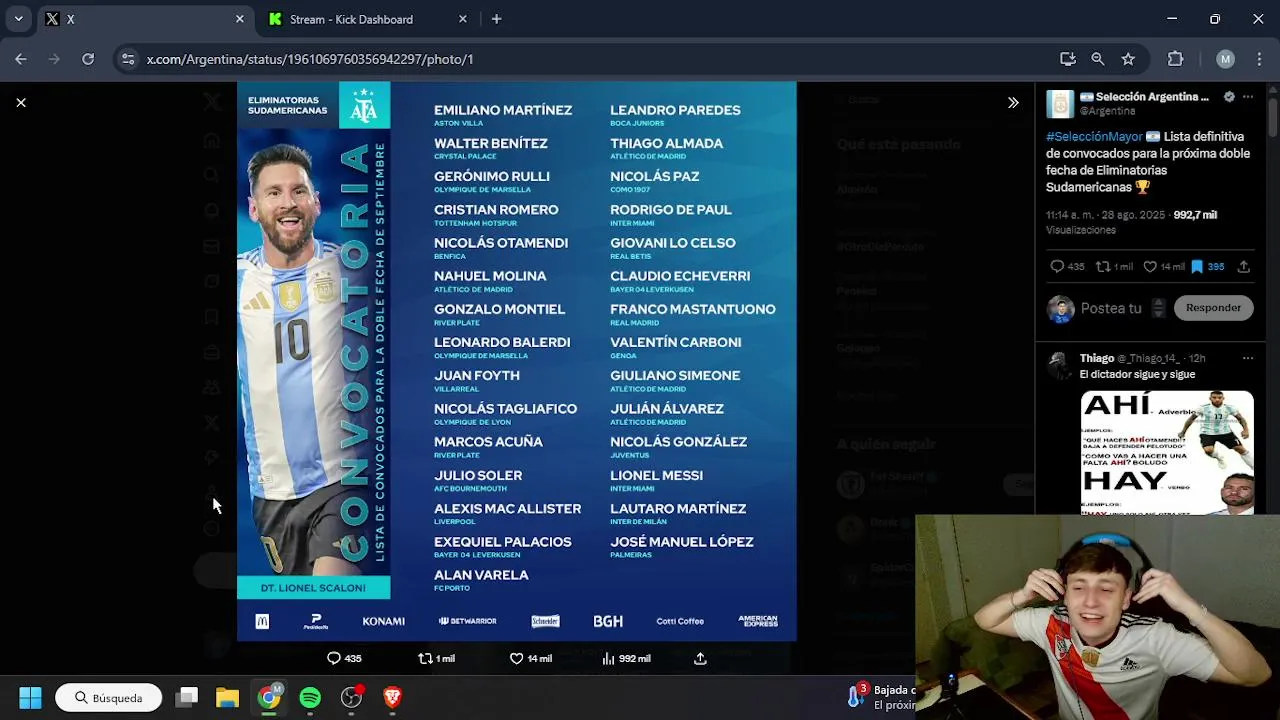
Task: Open the tab search dropdown arrow
Action: click(x=18, y=19)
